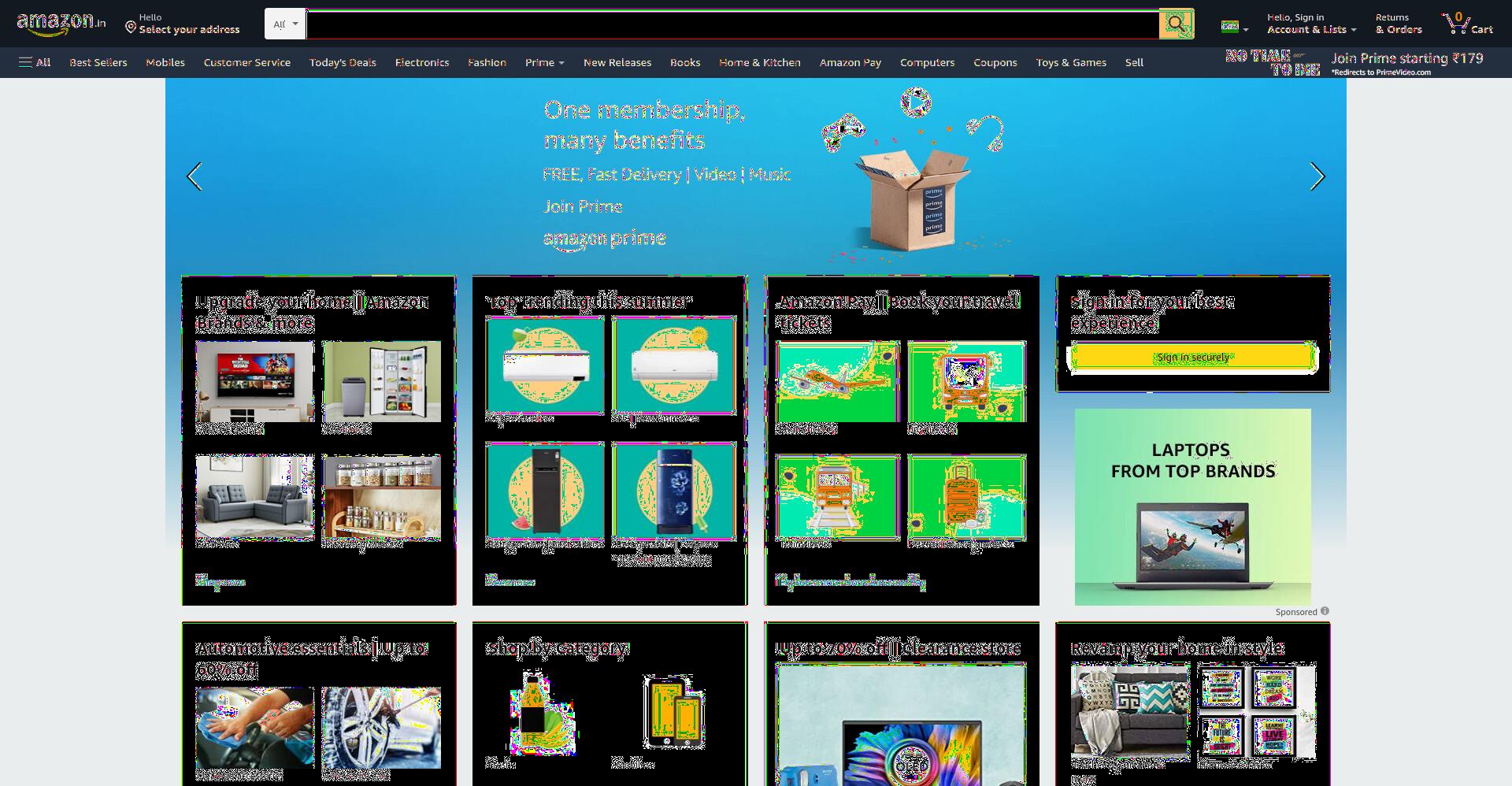Show next banner with right arrow

[x=1317, y=176]
